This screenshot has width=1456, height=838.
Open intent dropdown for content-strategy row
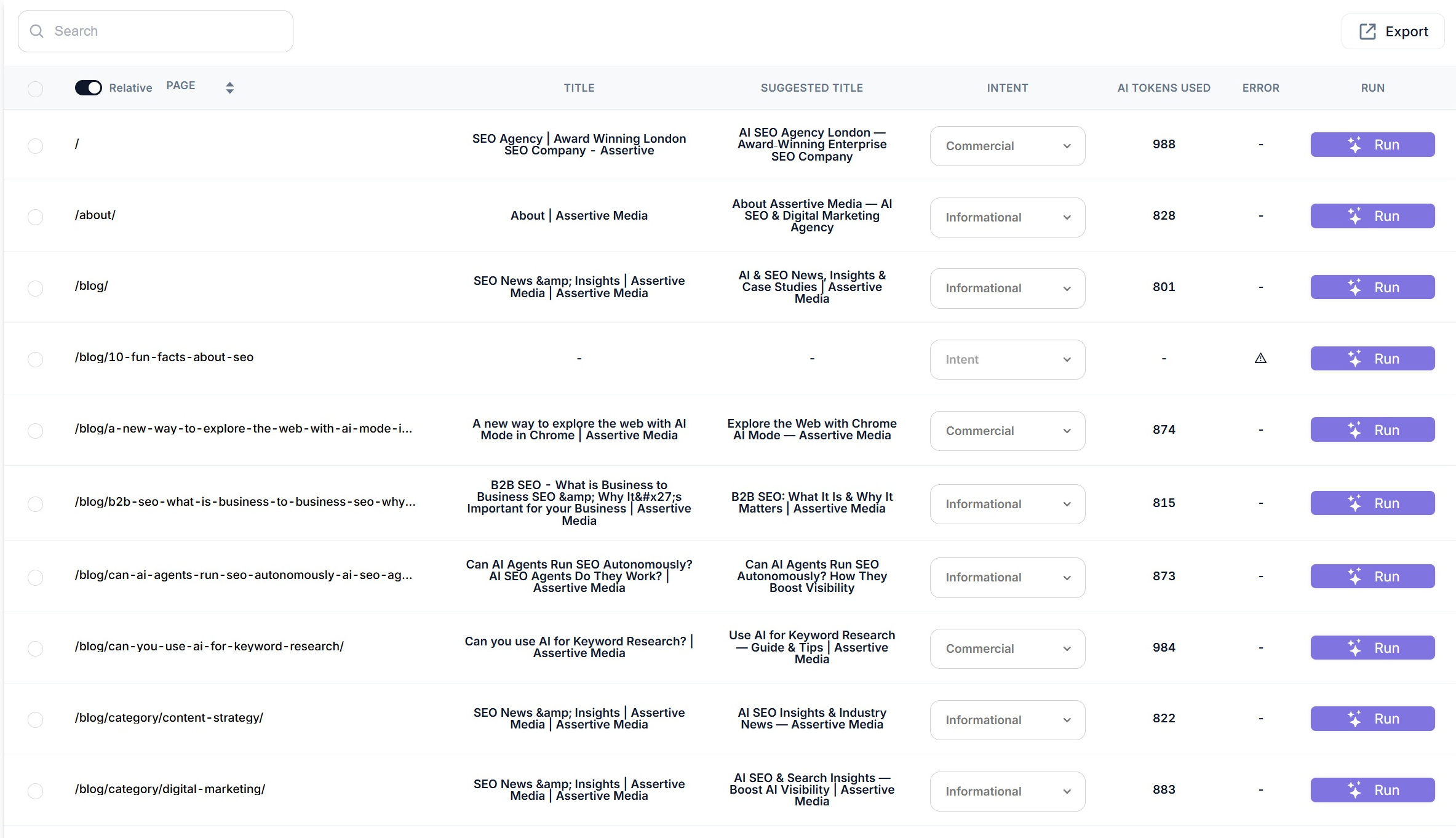click(1008, 720)
